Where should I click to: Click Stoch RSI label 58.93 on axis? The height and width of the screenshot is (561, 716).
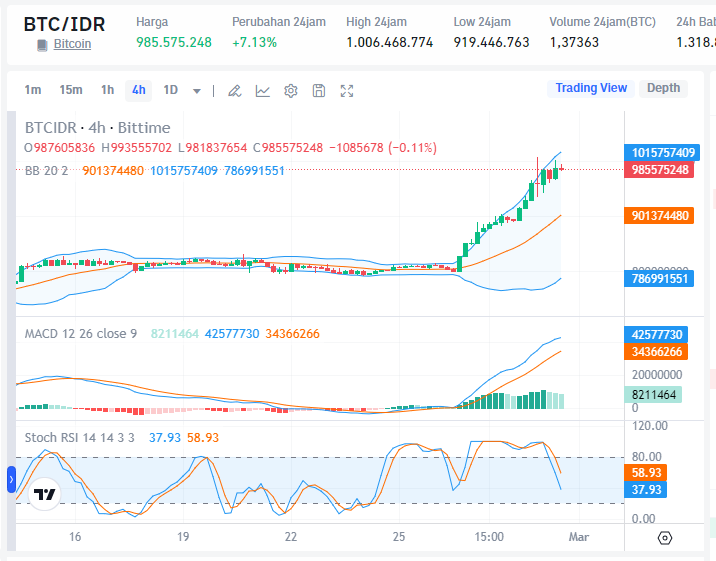pyautogui.click(x=646, y=472)
